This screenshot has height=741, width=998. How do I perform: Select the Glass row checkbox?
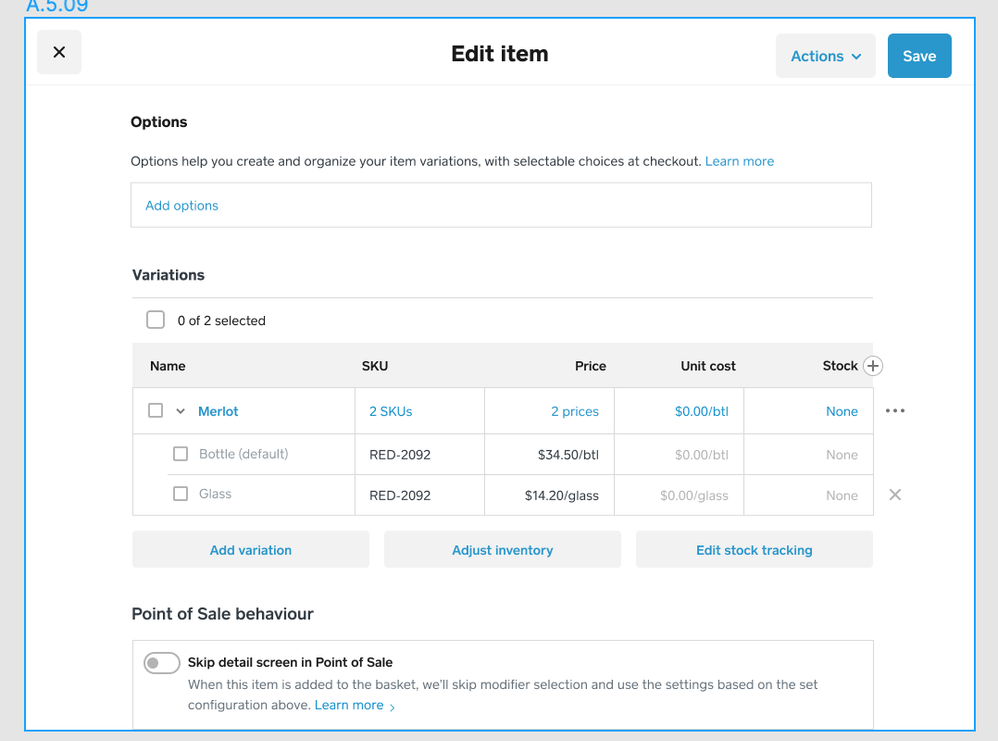click(181, 494)
